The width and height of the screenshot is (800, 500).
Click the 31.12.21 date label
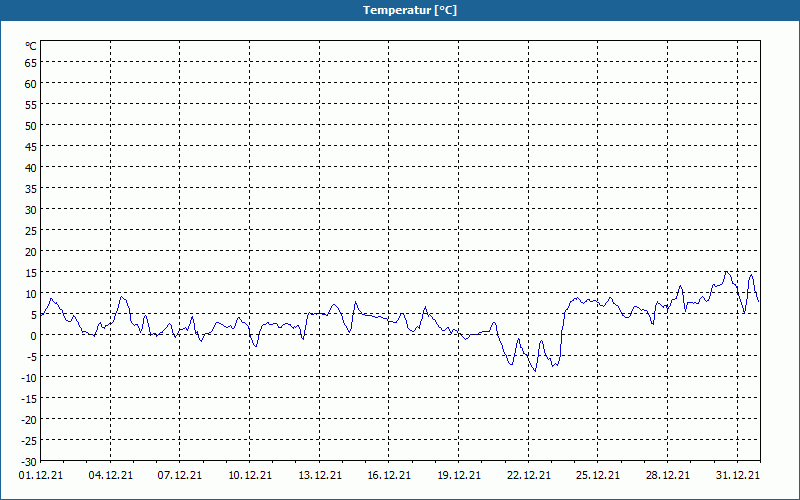point(737,475)
